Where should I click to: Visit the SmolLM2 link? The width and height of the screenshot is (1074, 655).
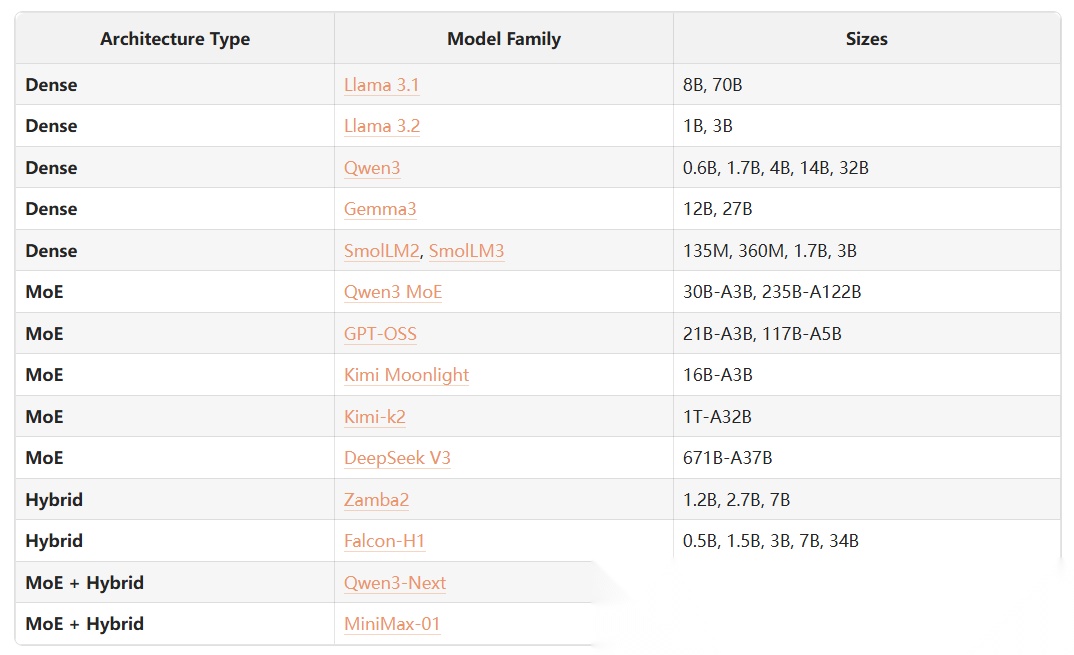pyautogui.click(x=381, y=251)
